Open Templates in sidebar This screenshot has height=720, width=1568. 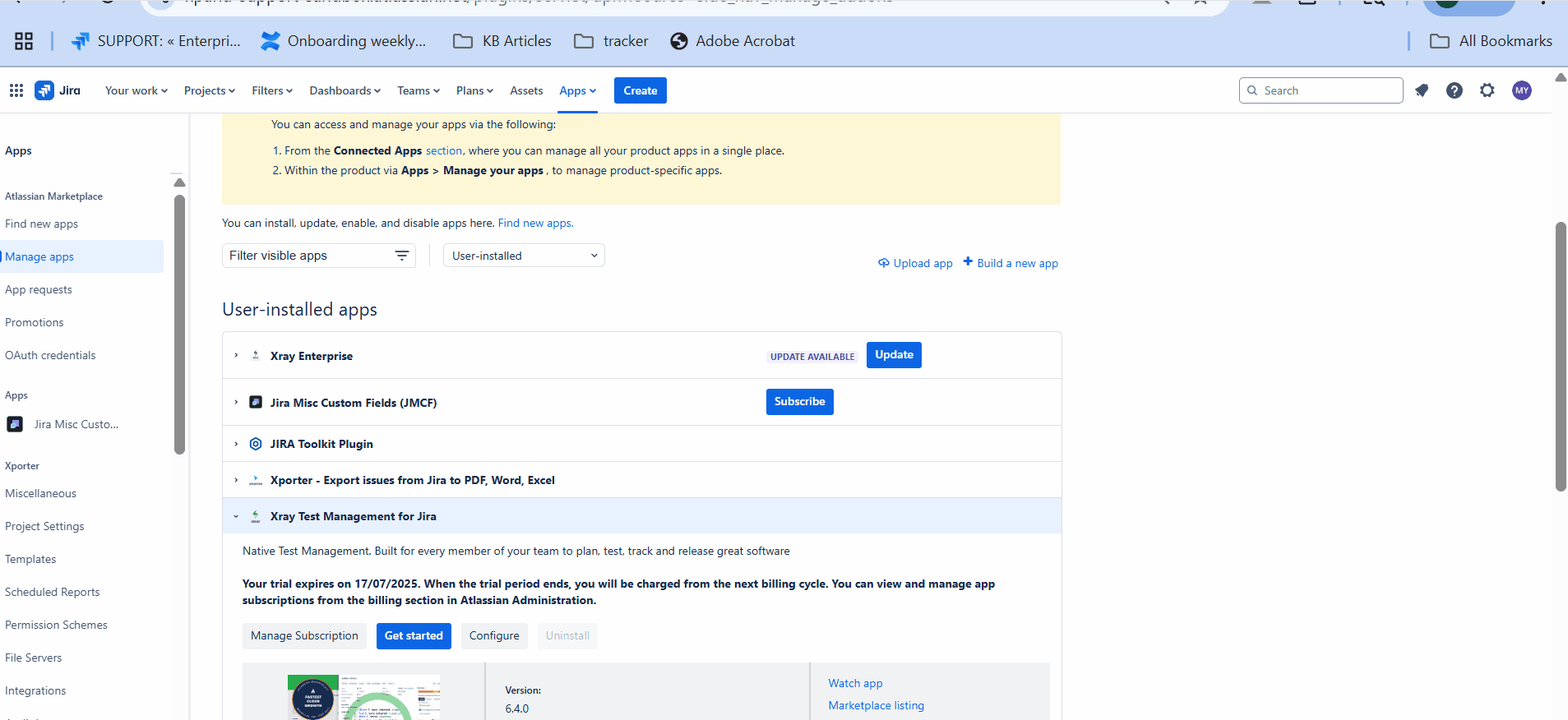(30, 559)
